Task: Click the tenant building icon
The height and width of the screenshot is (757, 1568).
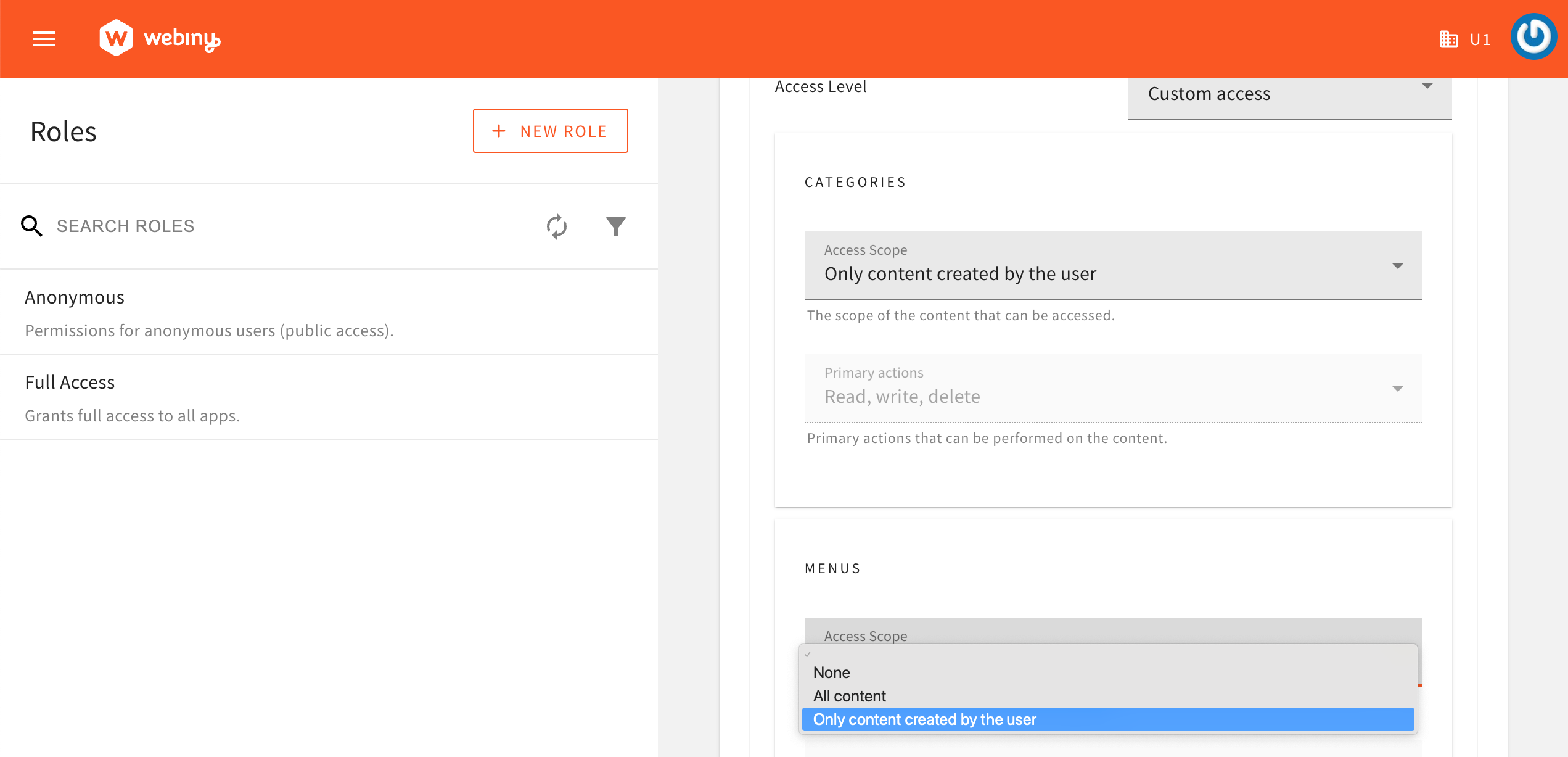Action: click(x=1448, y=39)
